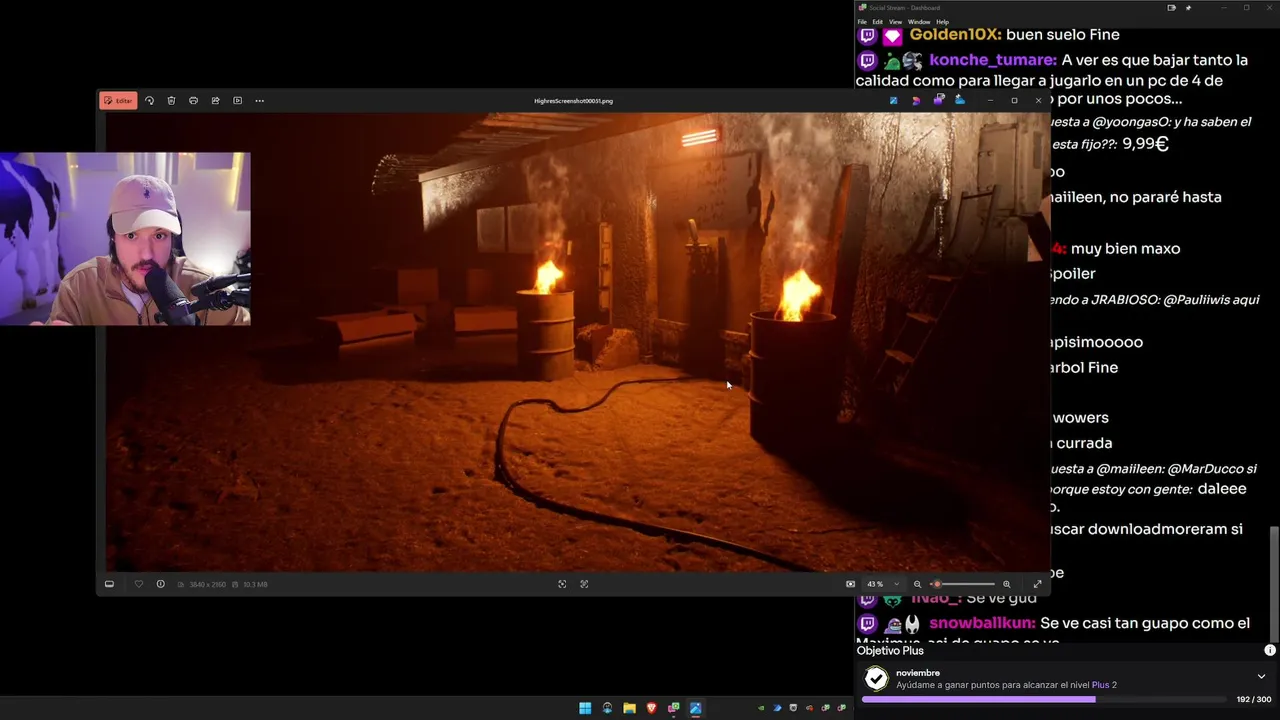Click the NVIDIA tray icon
This screenshot has height=720, width=1280.
pos(761,708)
